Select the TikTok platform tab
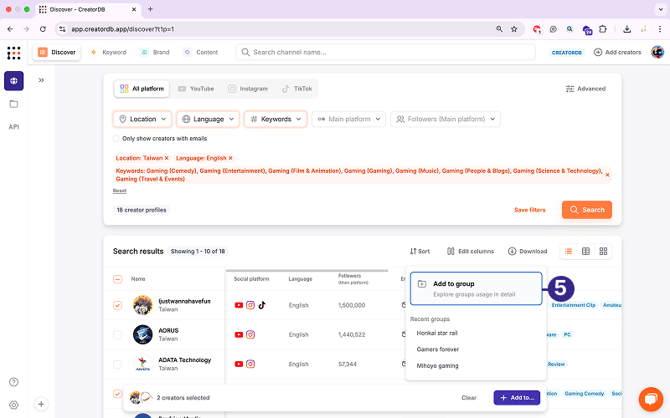Image resolution: width=670 pixels, height=418 pixels. (297, 89)
